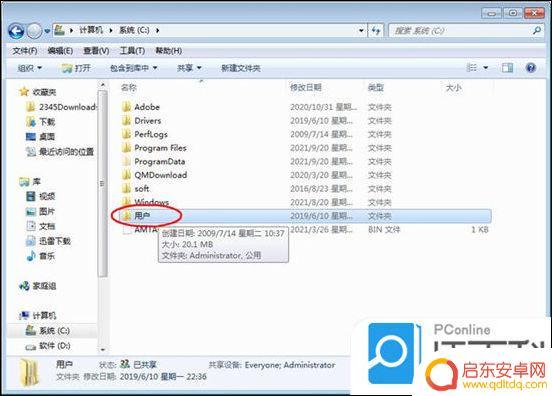Select 文档 library

41,226
